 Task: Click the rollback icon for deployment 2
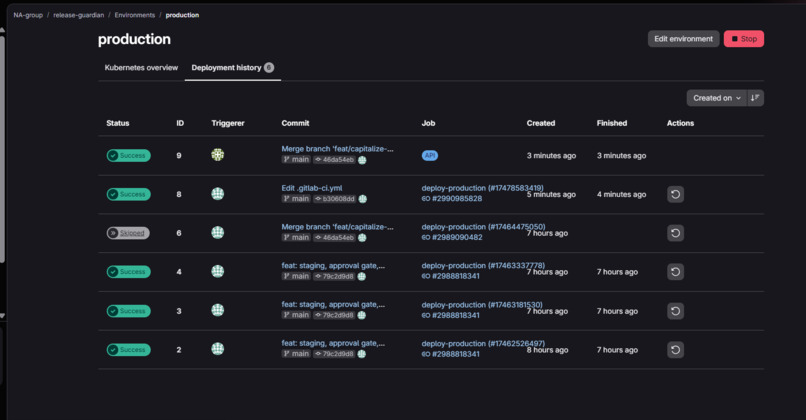tap(675, 350)
